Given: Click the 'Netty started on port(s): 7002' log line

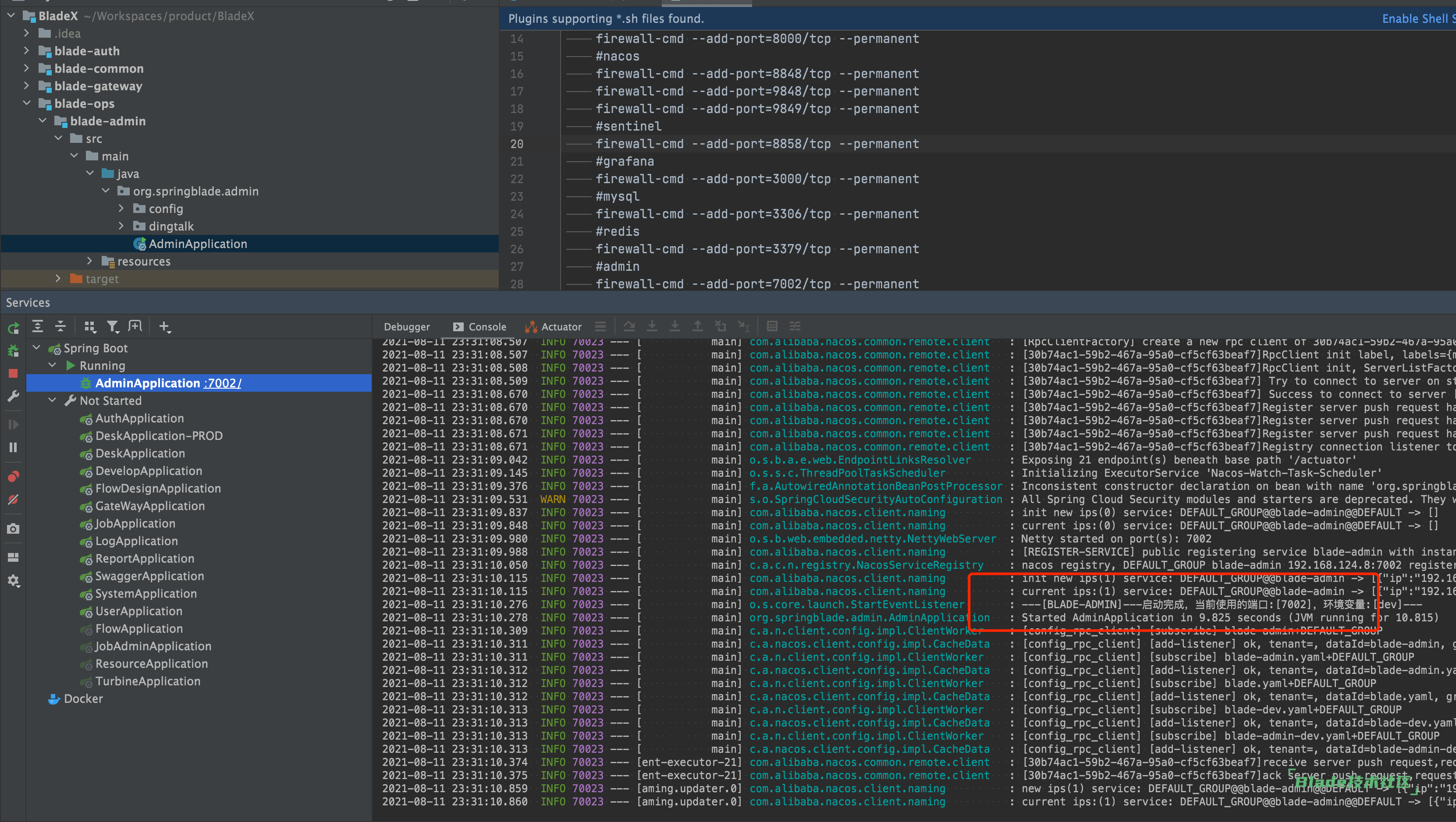Looking at the screenshot, I should [1116, 539].
